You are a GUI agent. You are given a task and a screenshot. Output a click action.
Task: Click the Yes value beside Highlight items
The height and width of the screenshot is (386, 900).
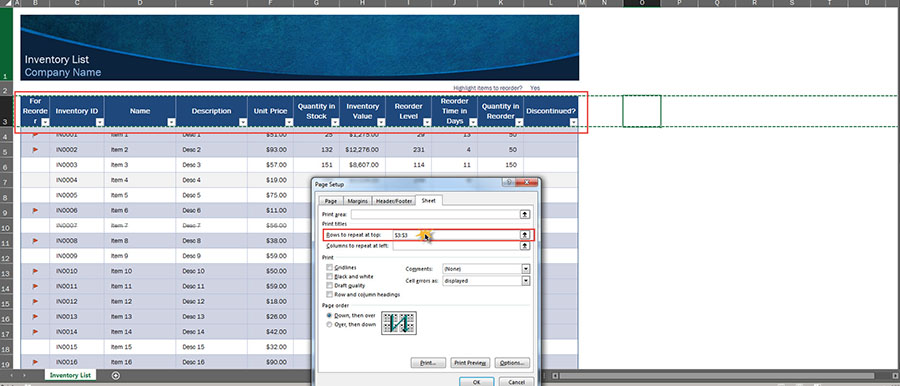(x=535, y=88)
